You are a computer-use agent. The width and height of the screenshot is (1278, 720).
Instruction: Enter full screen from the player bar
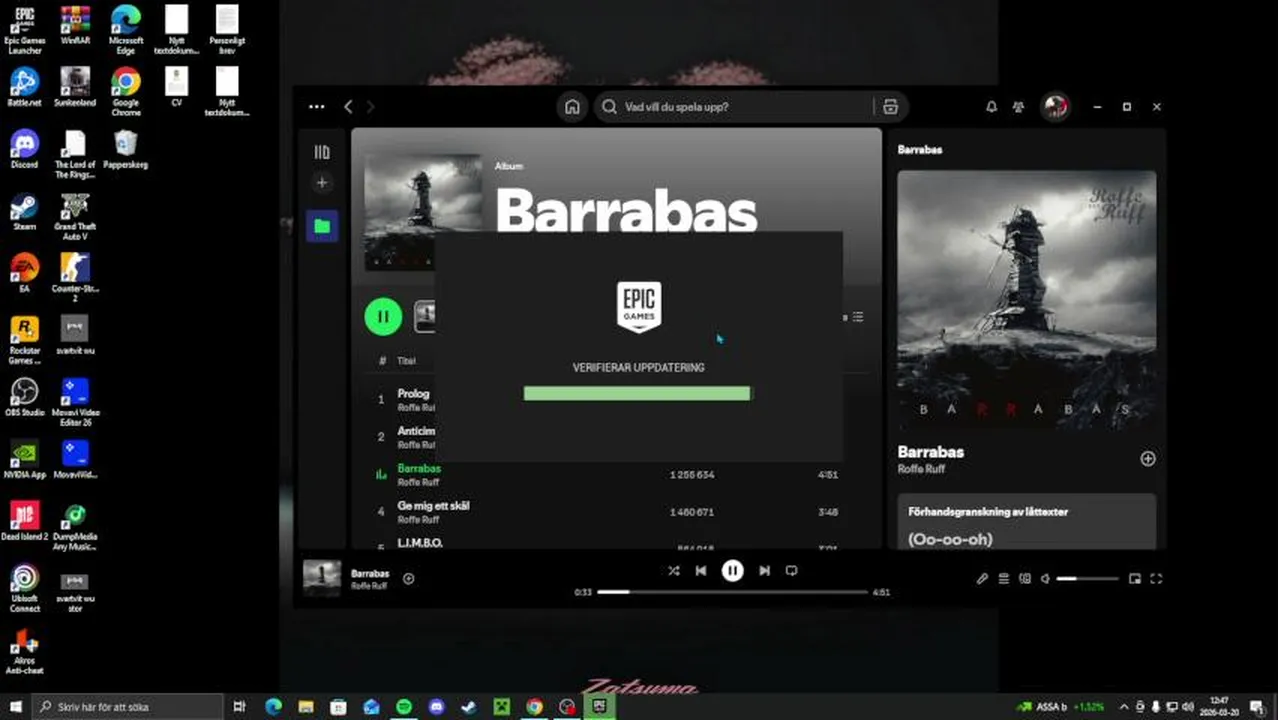point(1156,578)
